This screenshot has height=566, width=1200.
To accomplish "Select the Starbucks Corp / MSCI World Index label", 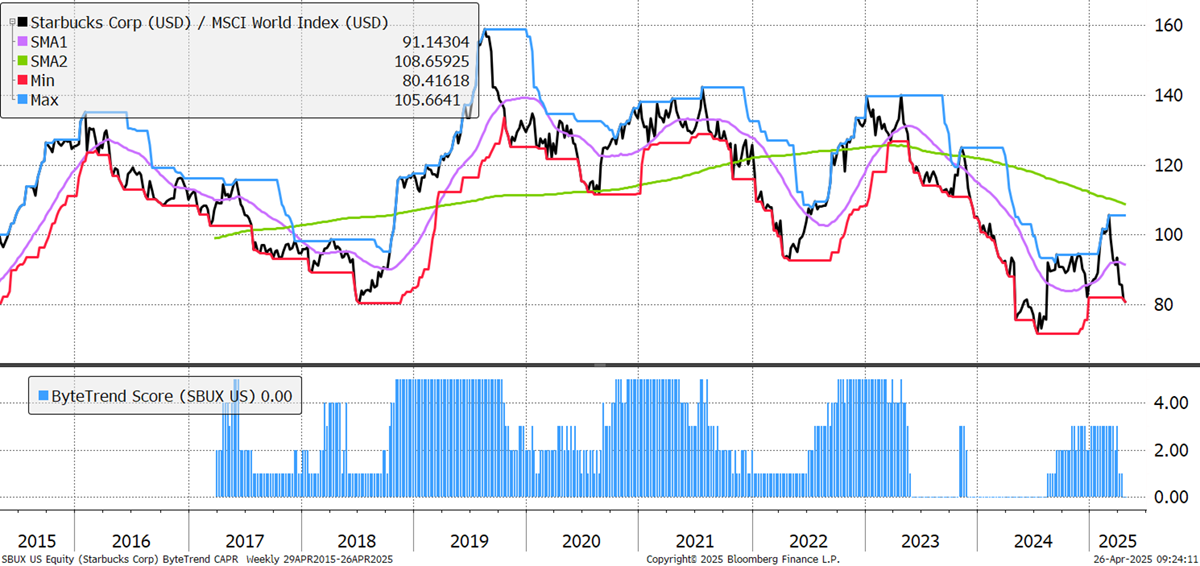I will [211, 22].
